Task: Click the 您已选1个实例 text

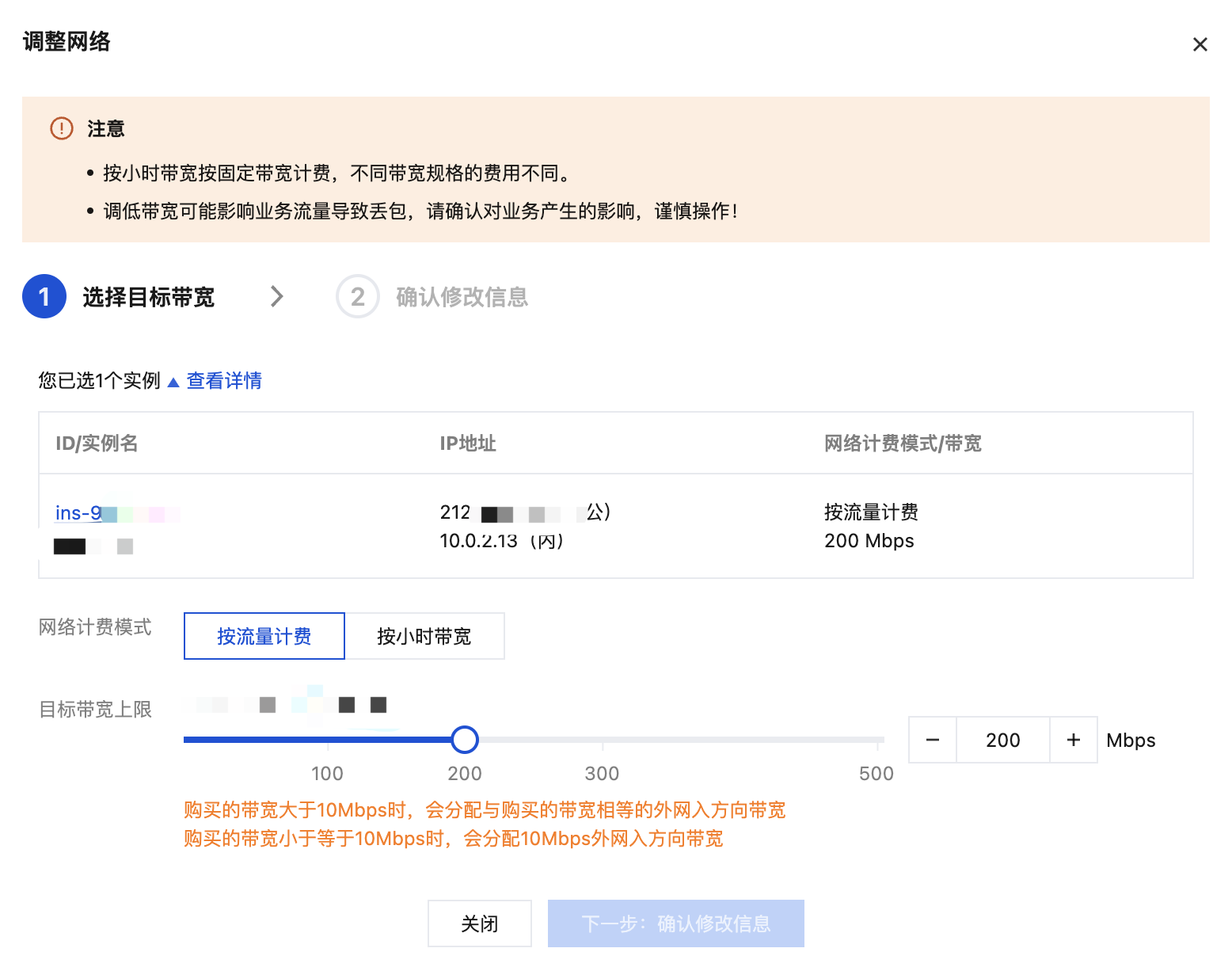Action: (x=100, y=381)
